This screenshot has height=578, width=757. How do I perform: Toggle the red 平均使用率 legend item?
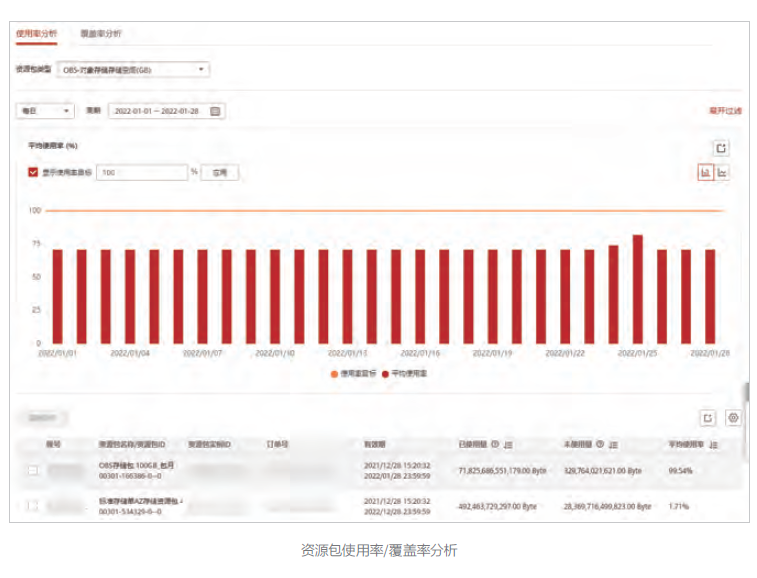click(x=405, y=373)
